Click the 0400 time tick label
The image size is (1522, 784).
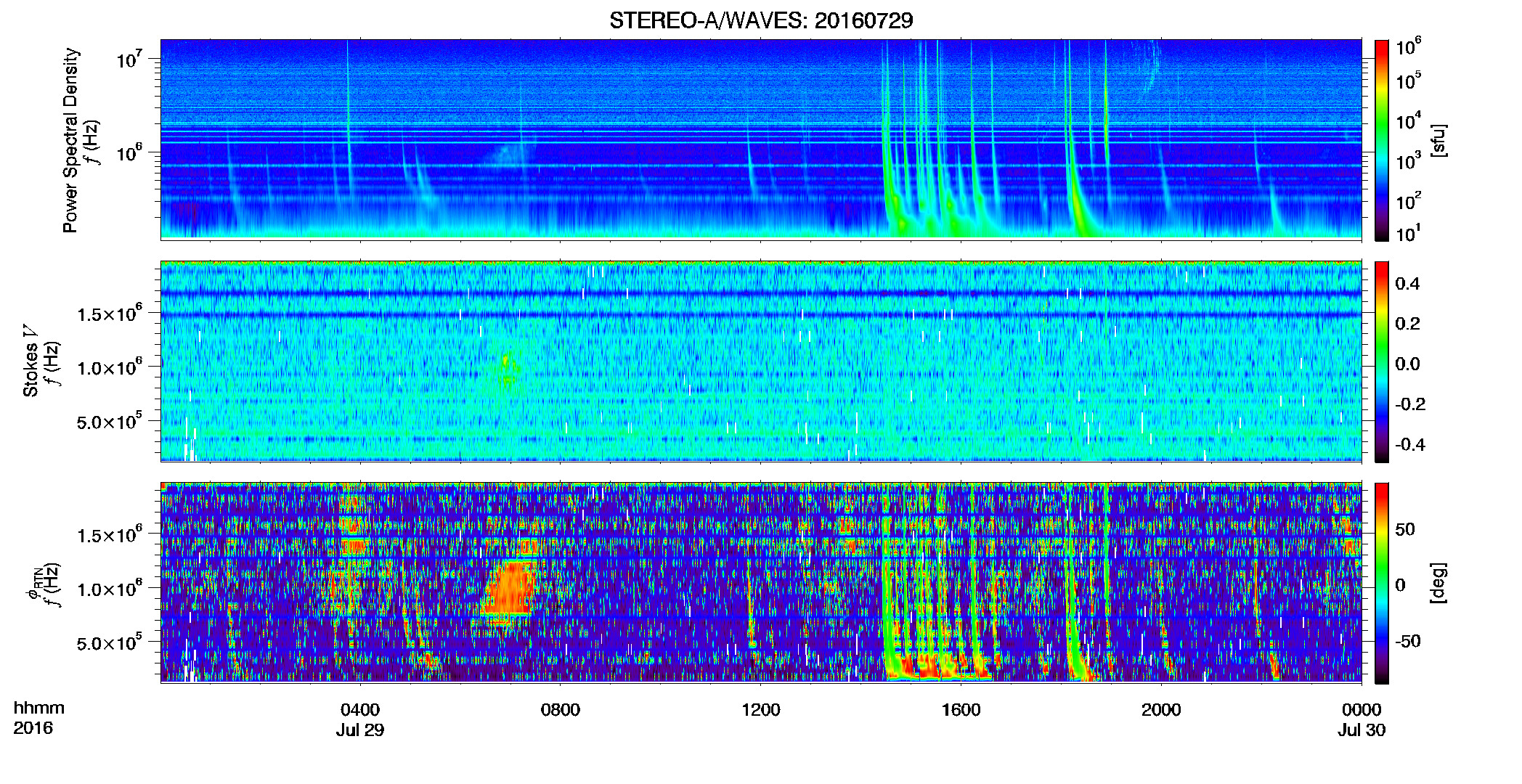[360, 709]
